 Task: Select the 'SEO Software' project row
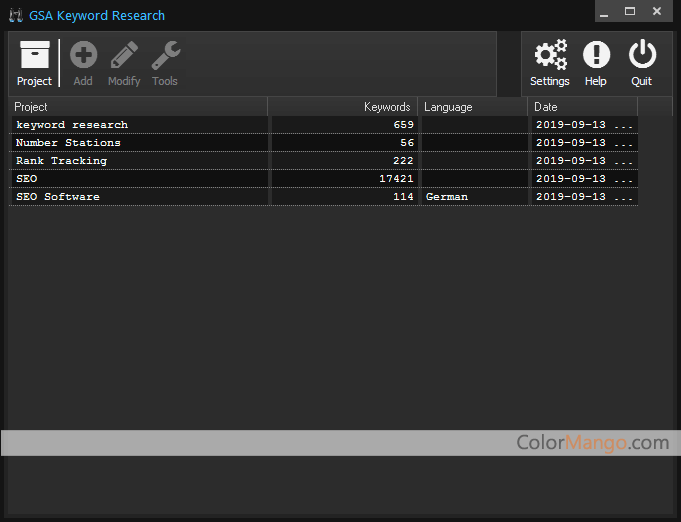[324, 197]
